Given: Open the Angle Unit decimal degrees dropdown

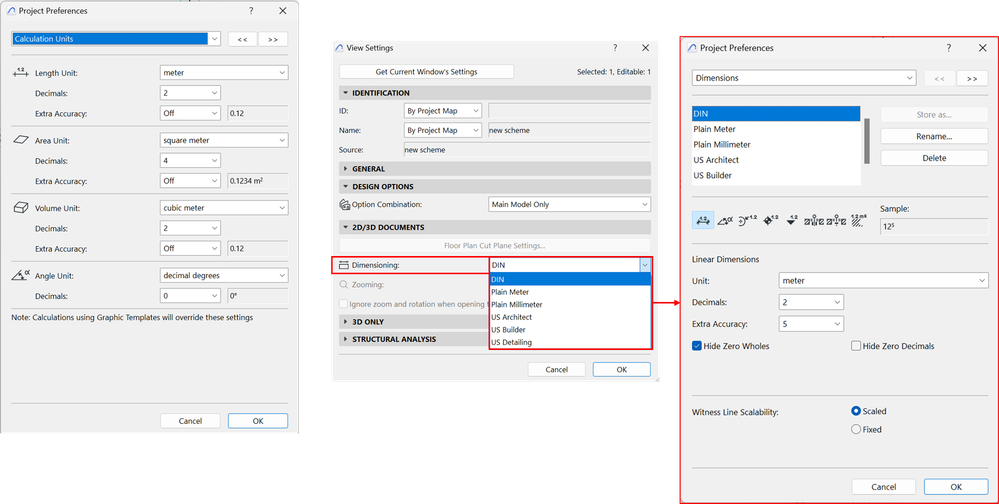Looking at the screenshot, I should coord(224,276).
